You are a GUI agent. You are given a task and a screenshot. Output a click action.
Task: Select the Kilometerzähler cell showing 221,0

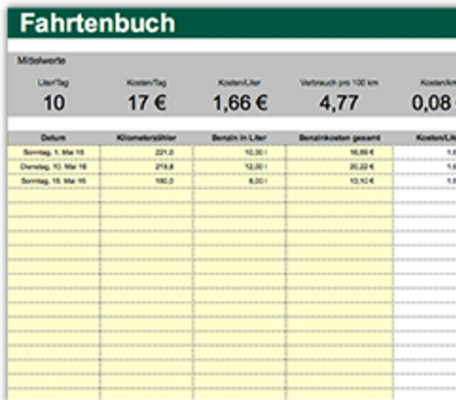(x=146, y=152)
